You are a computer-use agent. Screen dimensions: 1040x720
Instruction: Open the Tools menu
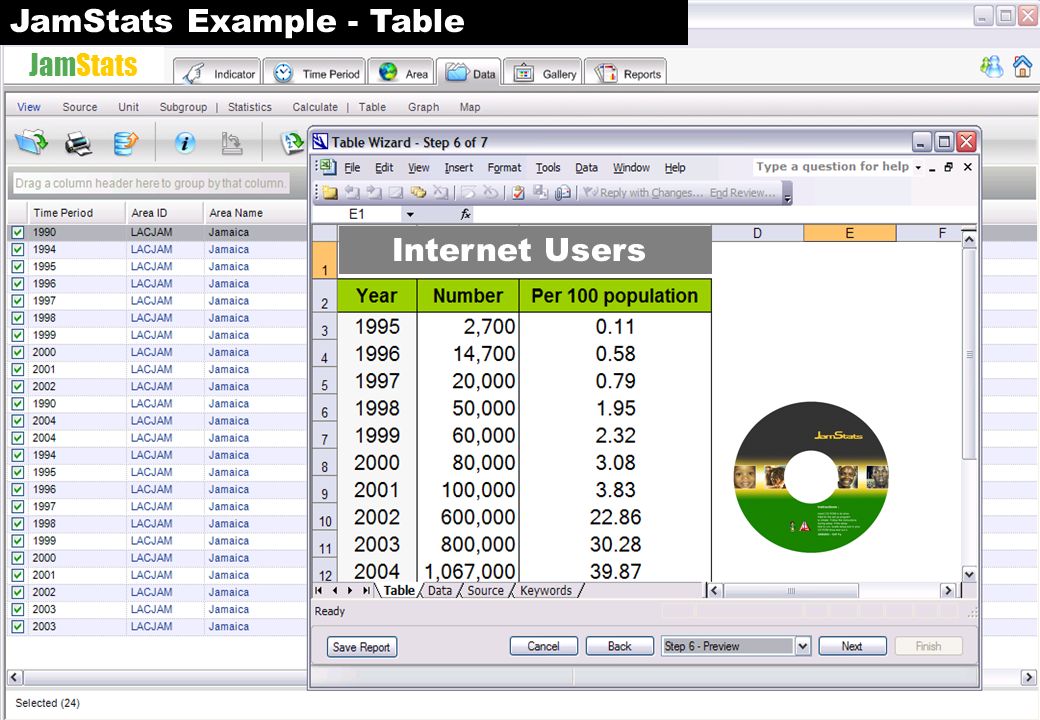click(x=548, y=168)
